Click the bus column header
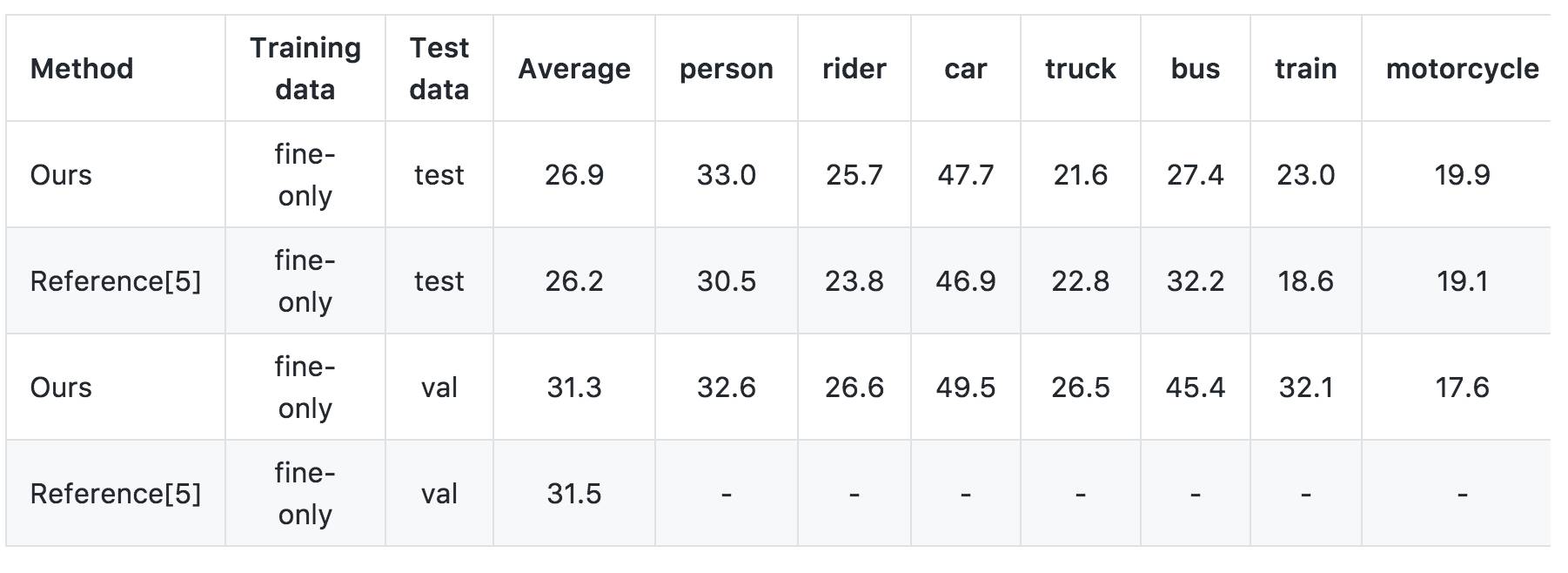Image resolution: width=1568 pixels, height=573 pixels. coord(1195,69)
